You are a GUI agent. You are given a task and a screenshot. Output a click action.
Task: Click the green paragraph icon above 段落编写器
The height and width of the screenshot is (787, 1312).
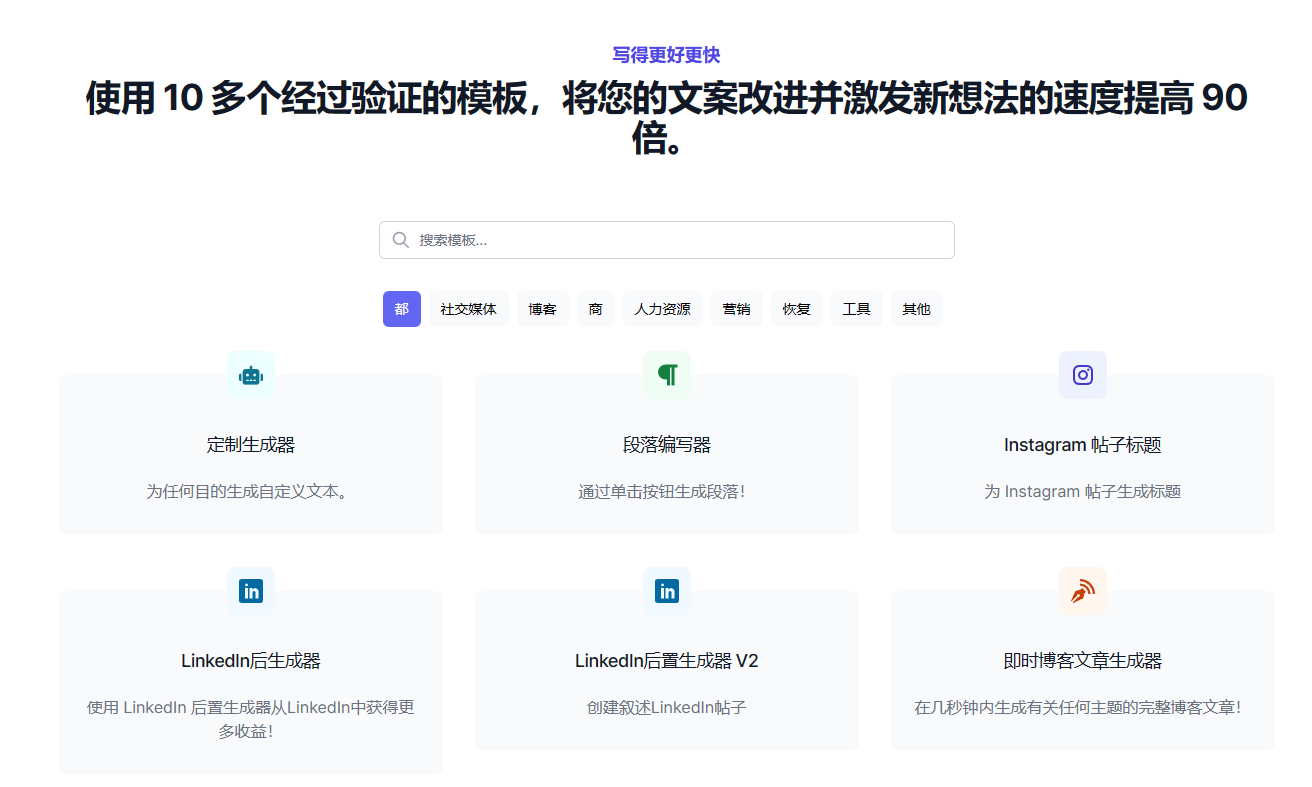(x=667, y=375)
